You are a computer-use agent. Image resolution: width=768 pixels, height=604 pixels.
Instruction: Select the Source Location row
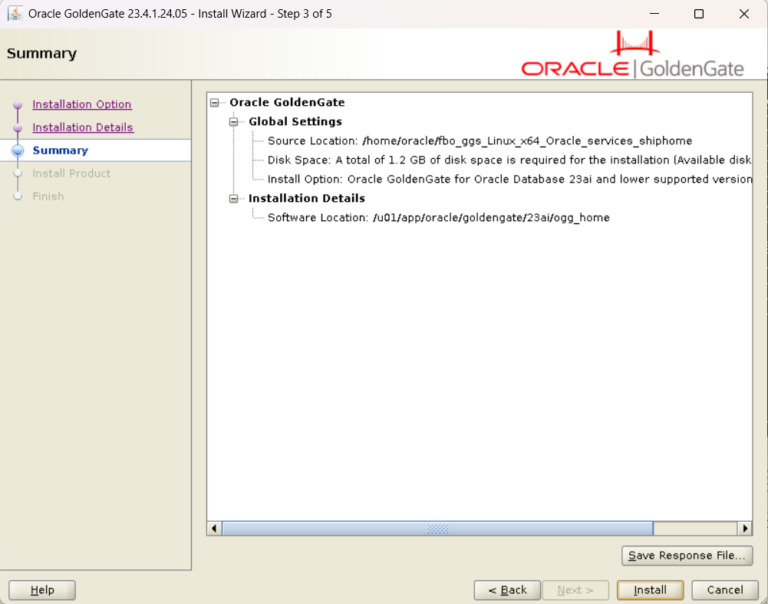point(480,141)
